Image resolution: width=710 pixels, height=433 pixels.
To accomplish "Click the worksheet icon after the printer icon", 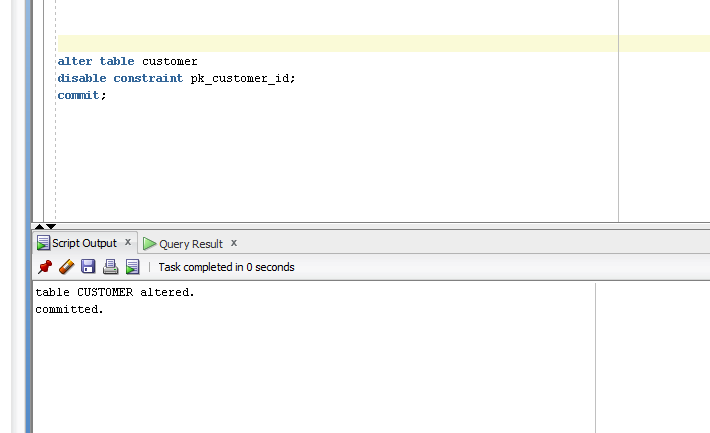I will (x=133, y=267).
